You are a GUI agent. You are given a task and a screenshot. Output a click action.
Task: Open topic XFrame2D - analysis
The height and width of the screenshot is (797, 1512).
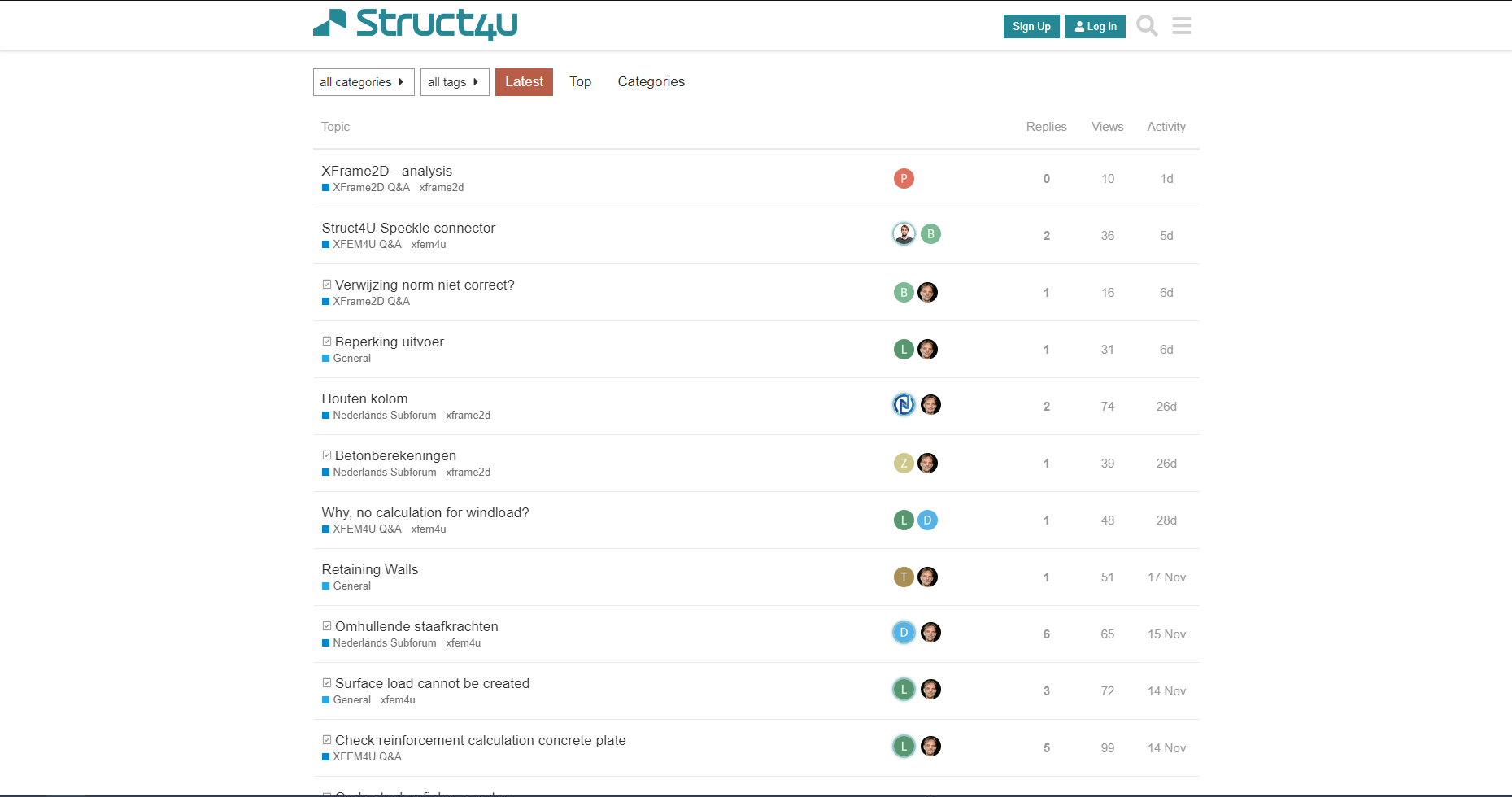coord(386,171)
